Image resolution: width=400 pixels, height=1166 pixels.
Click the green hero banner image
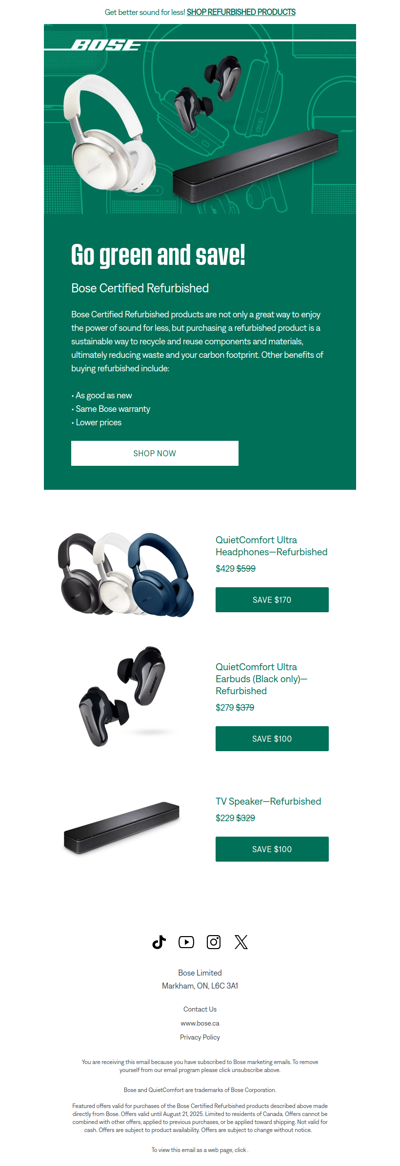click(x=200, y=119)
